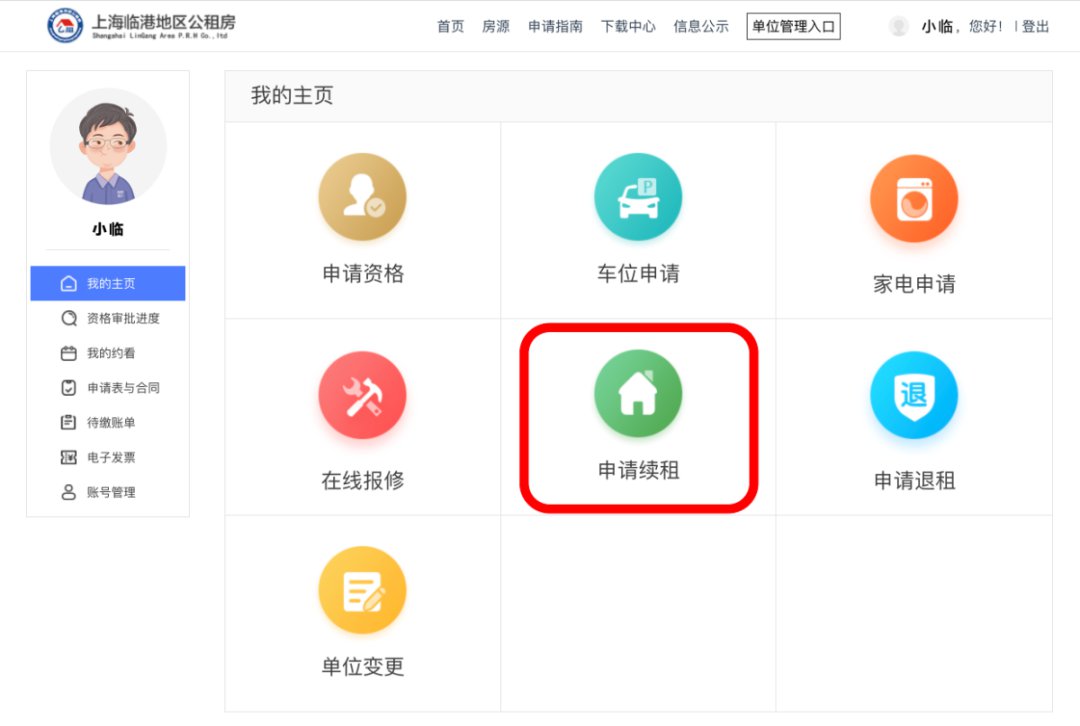Click the site logo emblem

coord(65,25)
